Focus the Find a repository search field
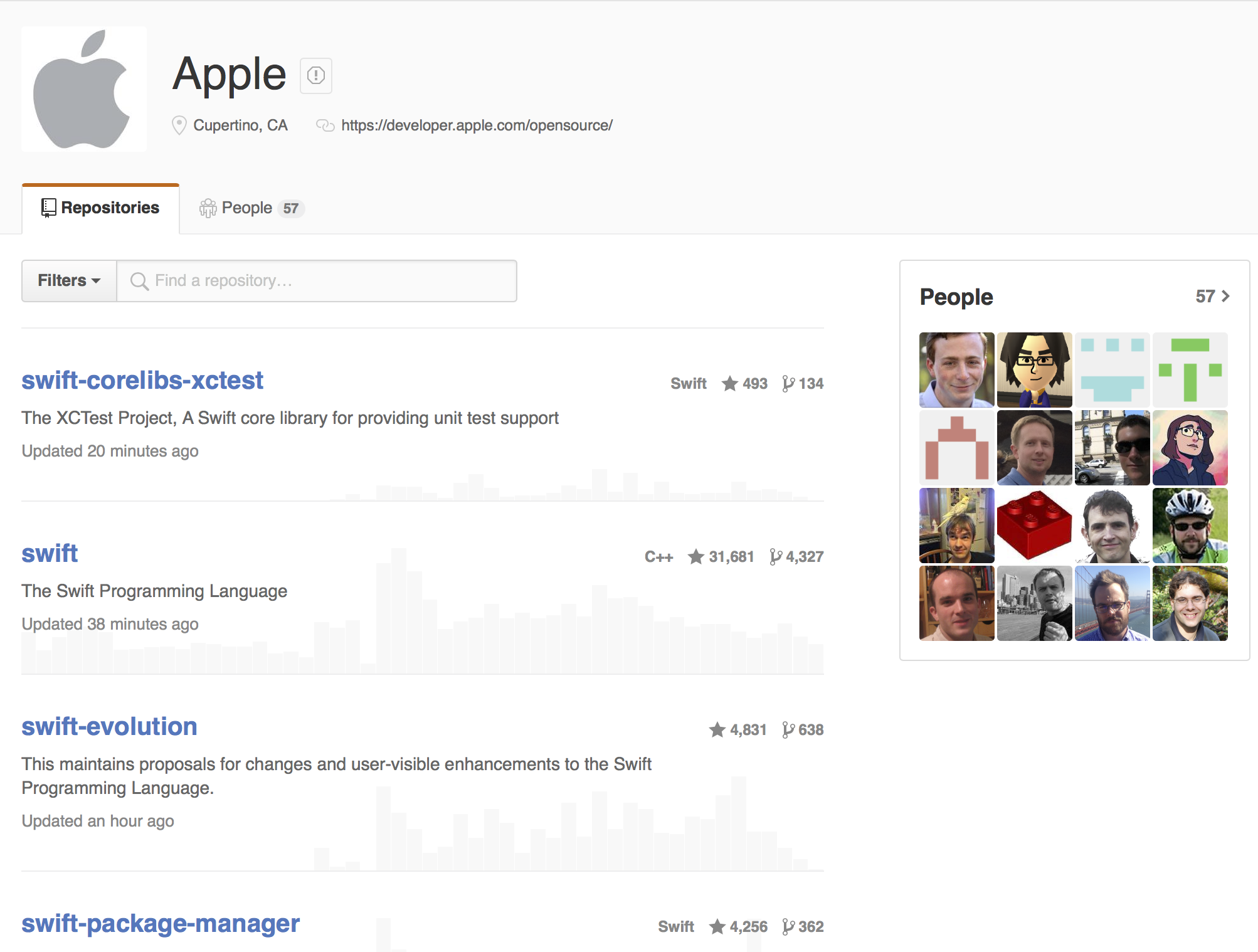Viewport: 1258px width, 952px height. pos(317,281)
